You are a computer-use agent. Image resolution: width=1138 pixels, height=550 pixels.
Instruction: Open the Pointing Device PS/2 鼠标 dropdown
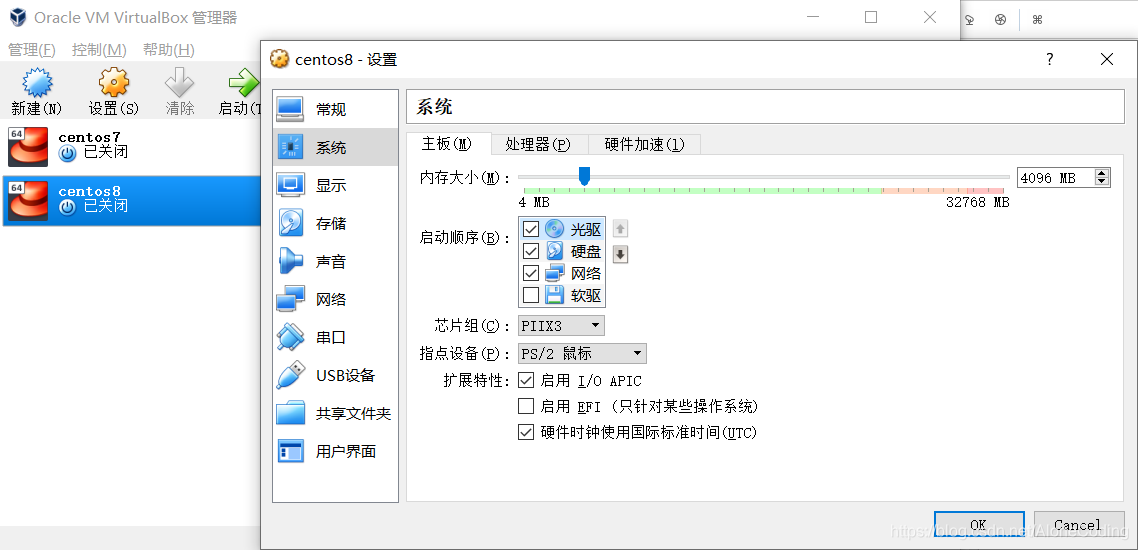pos(582,353)
